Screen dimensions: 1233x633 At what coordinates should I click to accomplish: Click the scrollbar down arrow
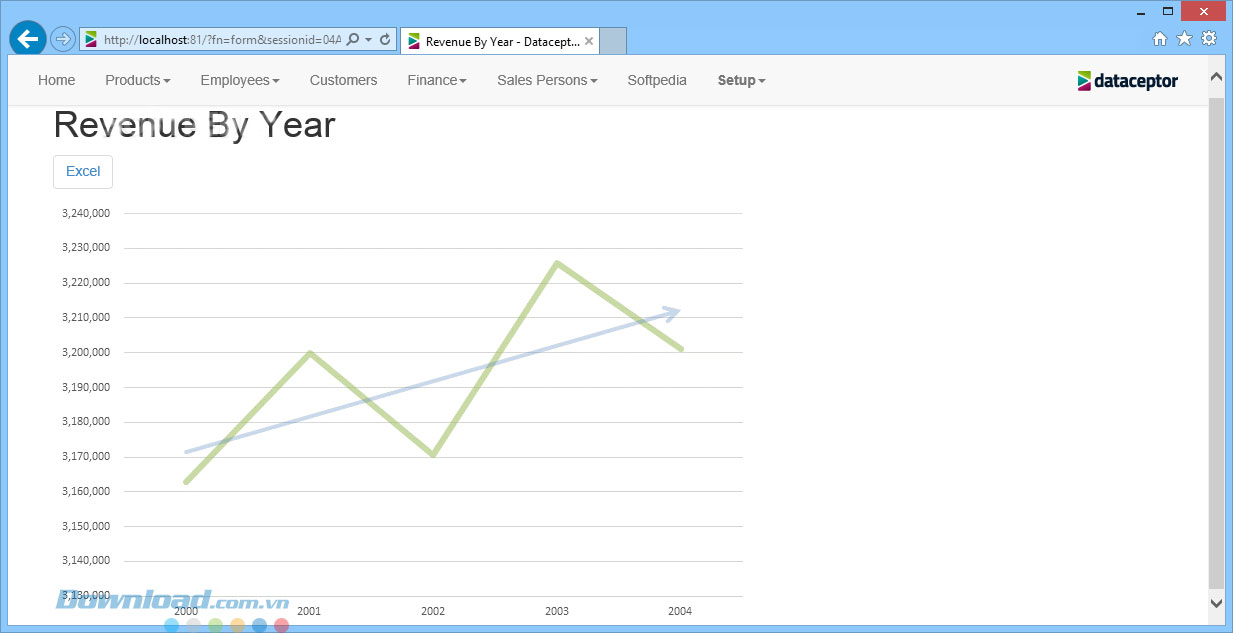pyautogui.click(x=1216, y=602)
